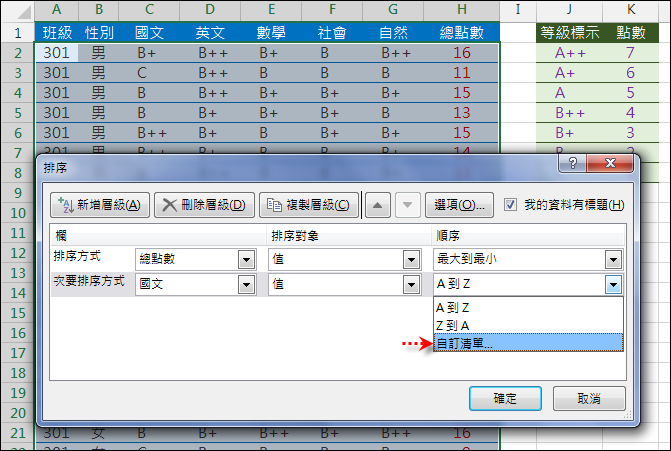The width and height of the screenshot is (671, 451).
Task: Open the 最大到最小 order dropdown
Action: coord(613,259)
